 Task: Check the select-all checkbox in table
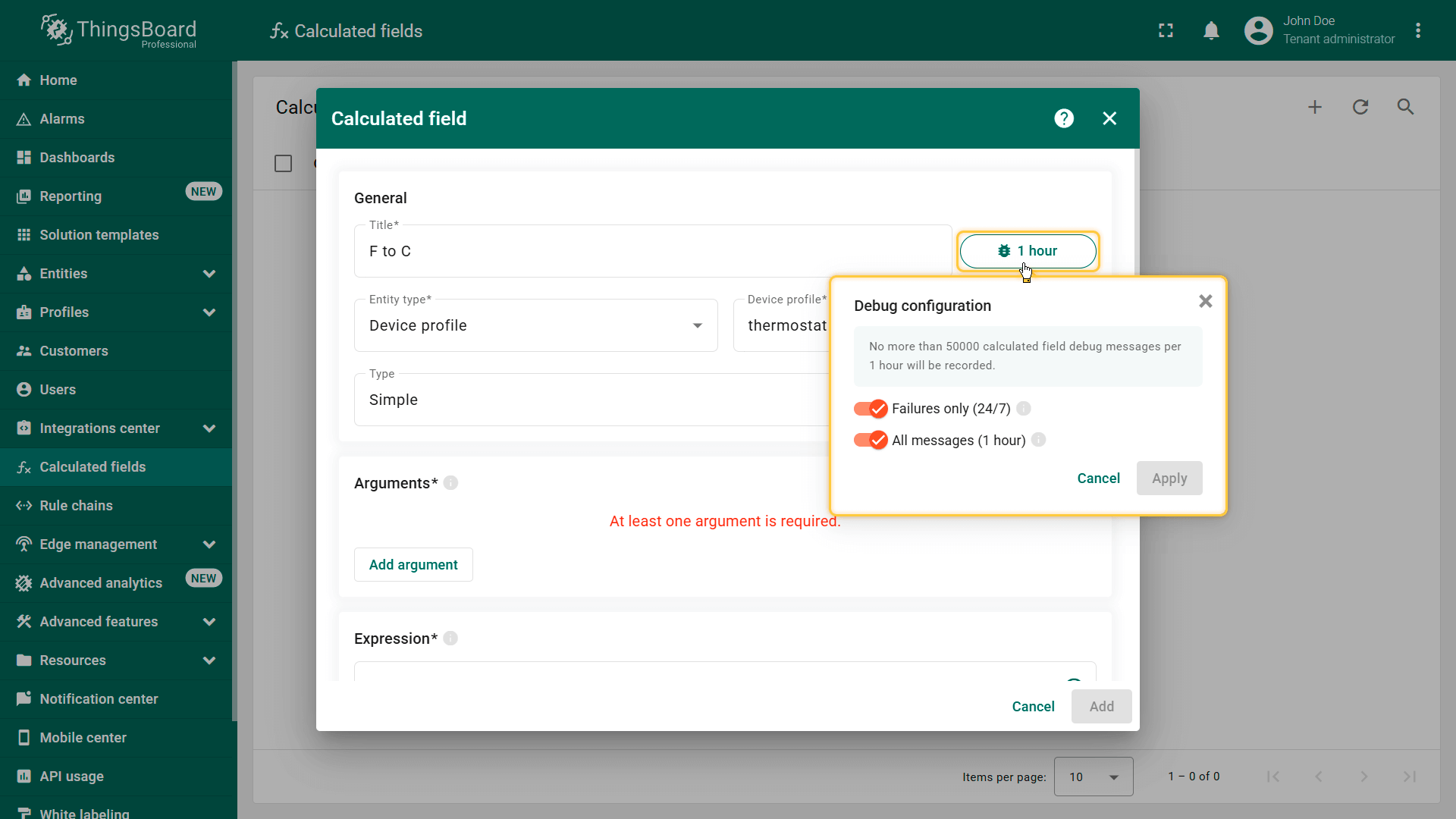[x=283, y=164]
